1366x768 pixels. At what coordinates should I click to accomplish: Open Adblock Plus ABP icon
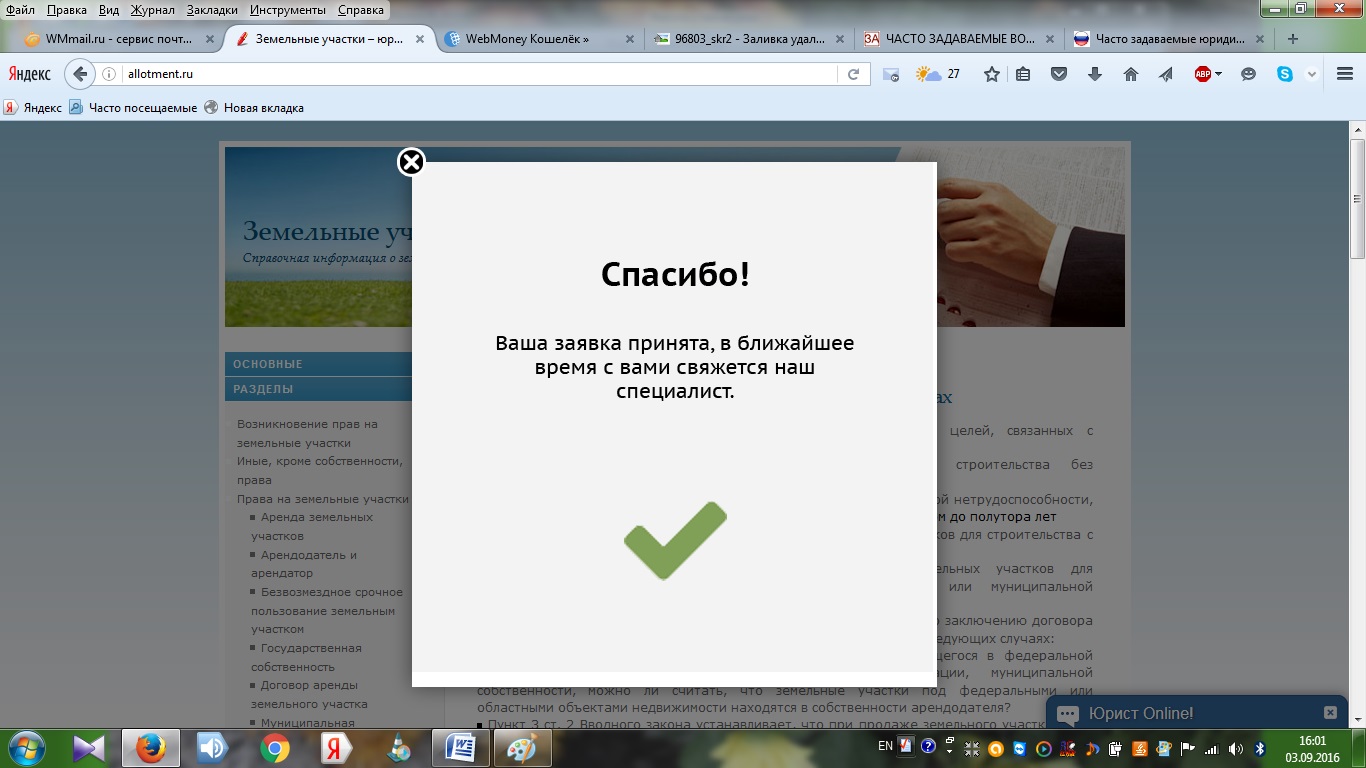pyautogui.click(x=1203, y=74)
